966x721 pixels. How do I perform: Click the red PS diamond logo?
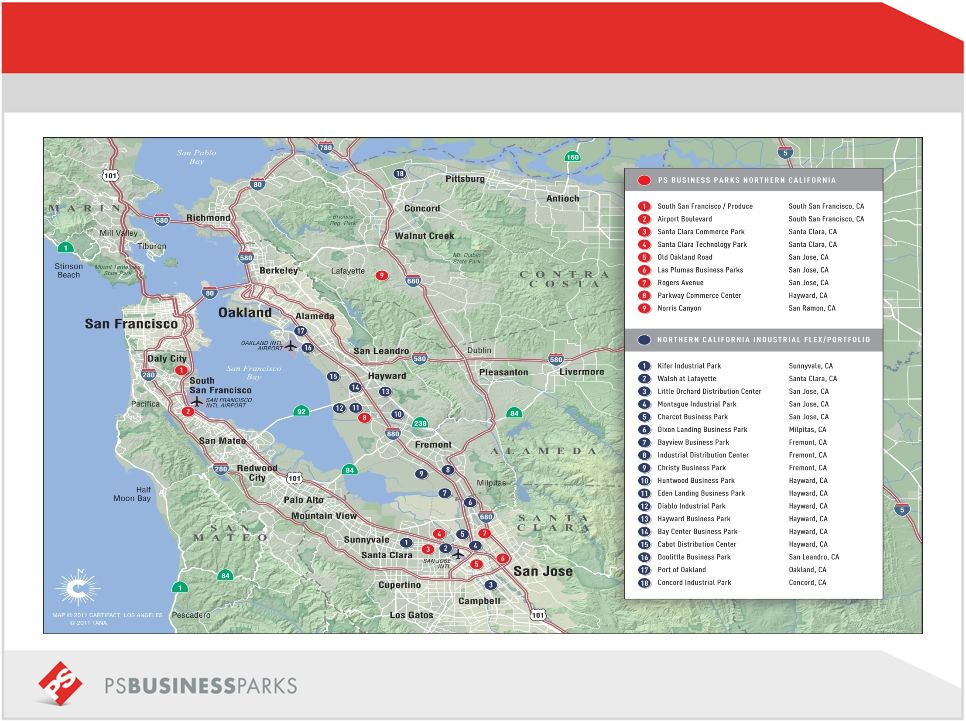point(60,683)
